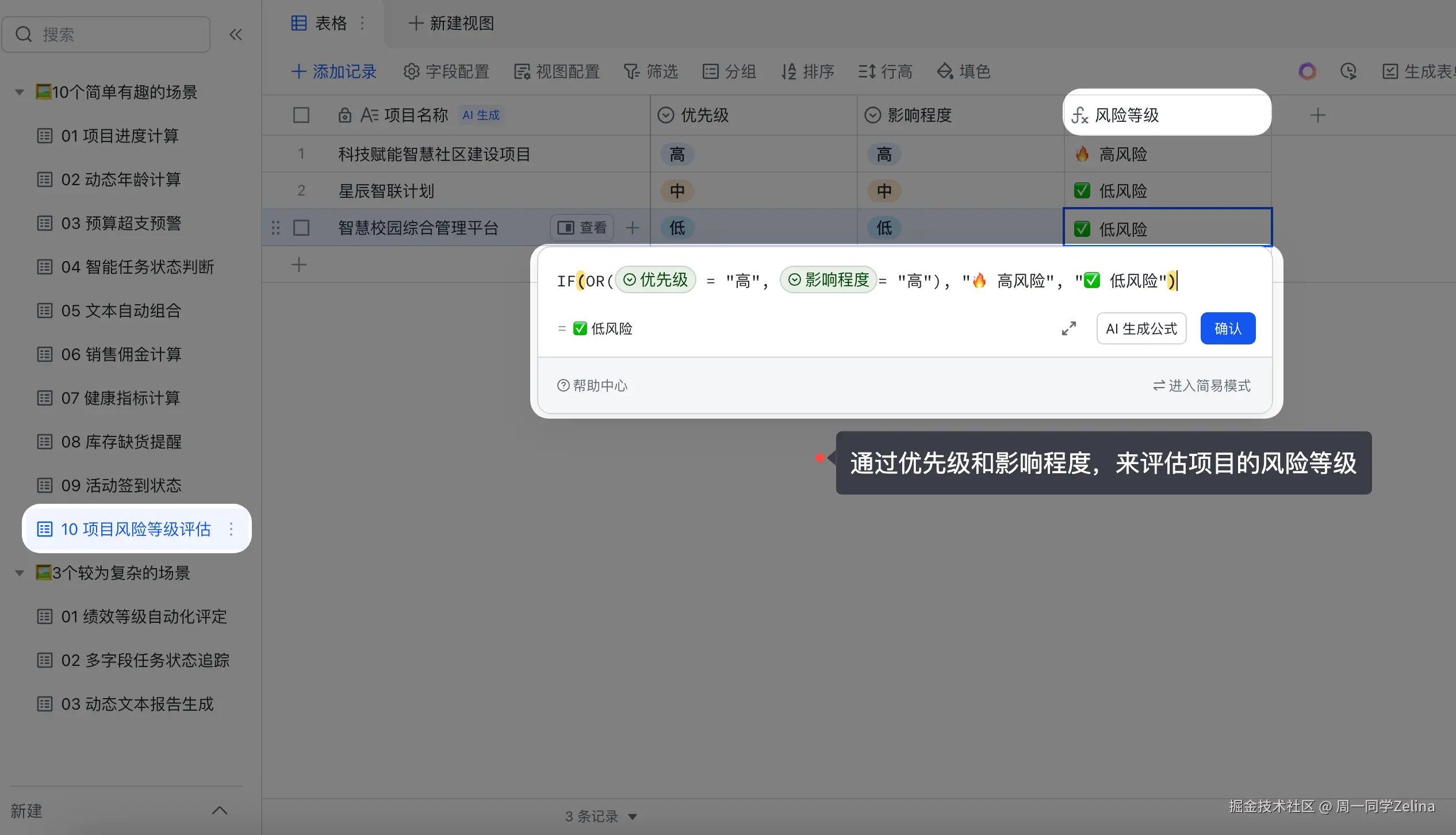Open 帮助中心 help link
Image resolution: width=1456 pixels, height=835 pixels.
592,385
